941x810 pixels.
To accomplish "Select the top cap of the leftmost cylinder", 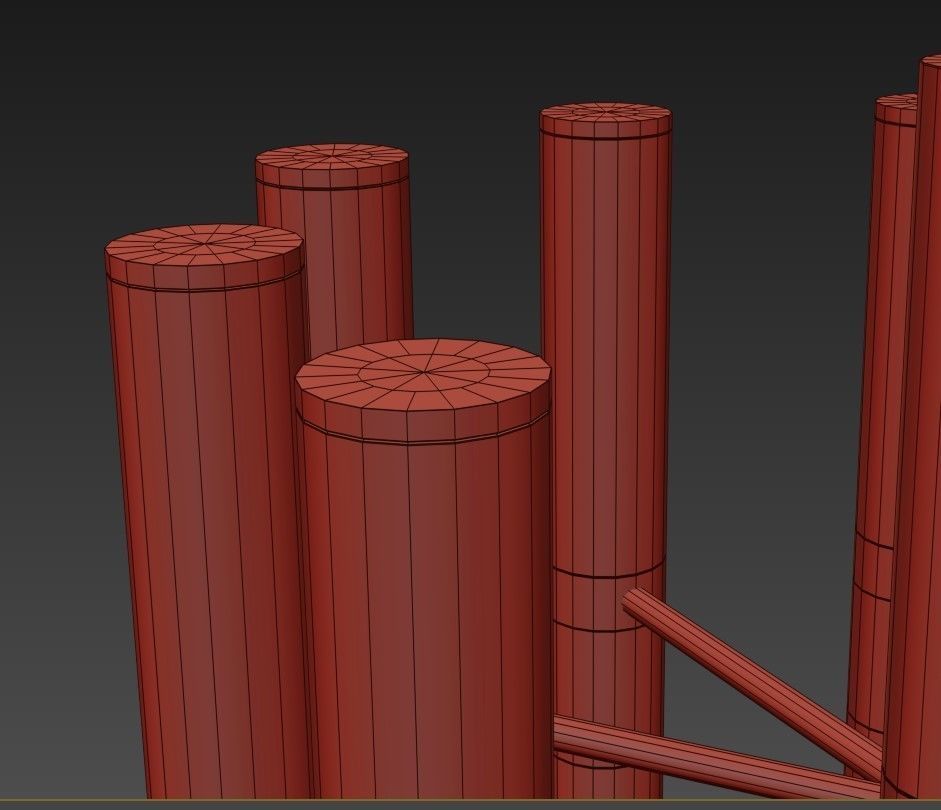I will 203,245.
